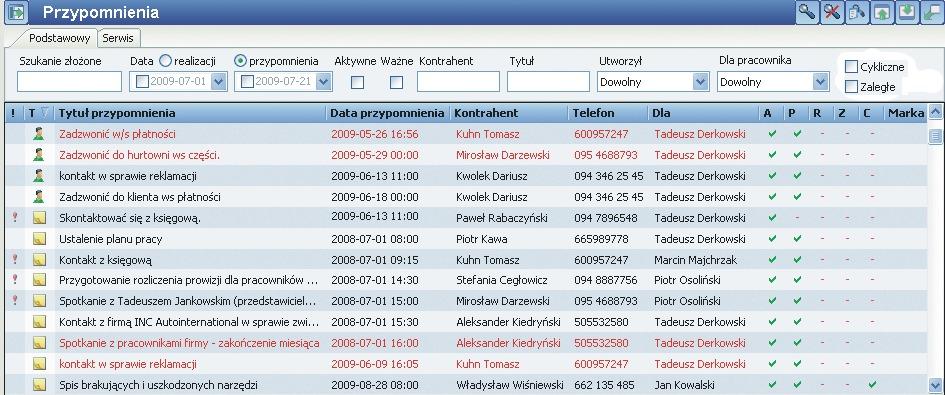
Task: Sort by Kontrahent column header
Action: coord(509,113)
